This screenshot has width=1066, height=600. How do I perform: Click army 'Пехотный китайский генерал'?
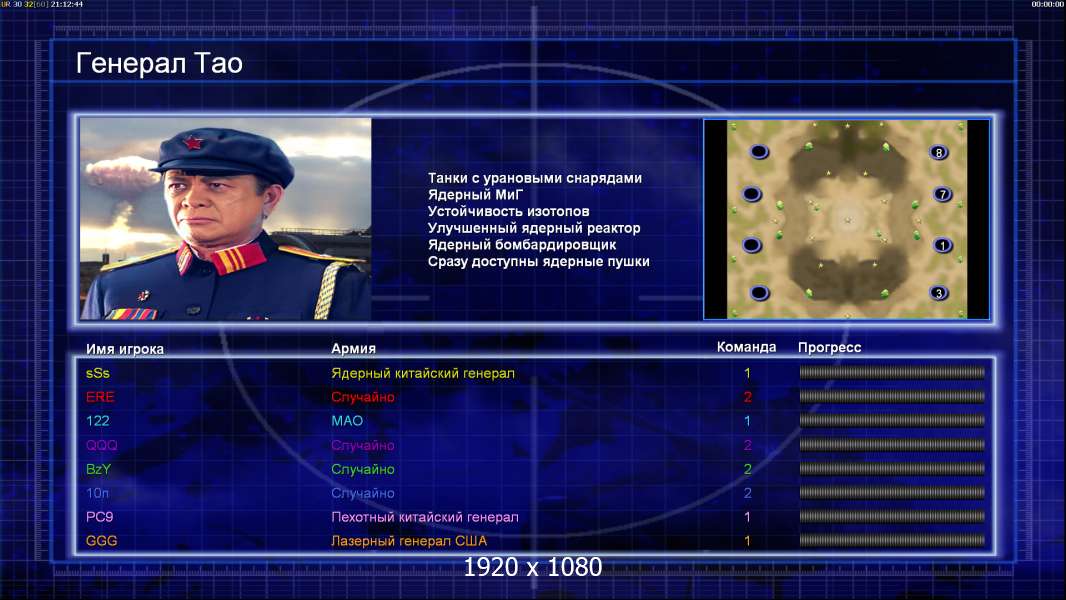[425, 517]
